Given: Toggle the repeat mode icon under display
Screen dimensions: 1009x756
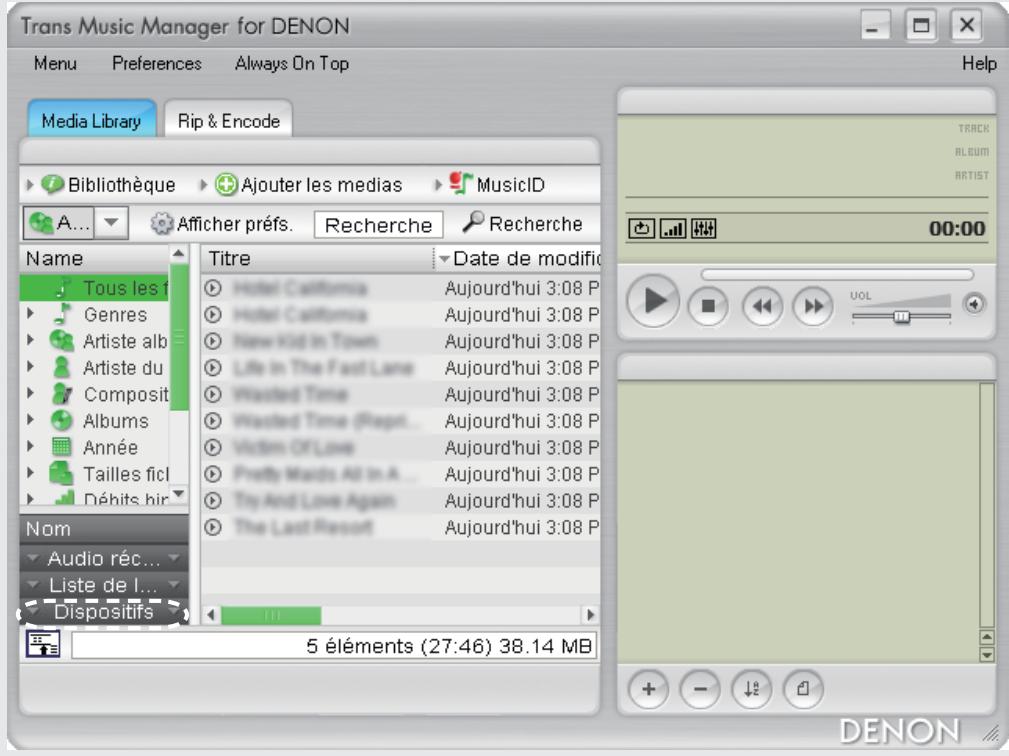Looking at the screenshot, I should [641, 228].
